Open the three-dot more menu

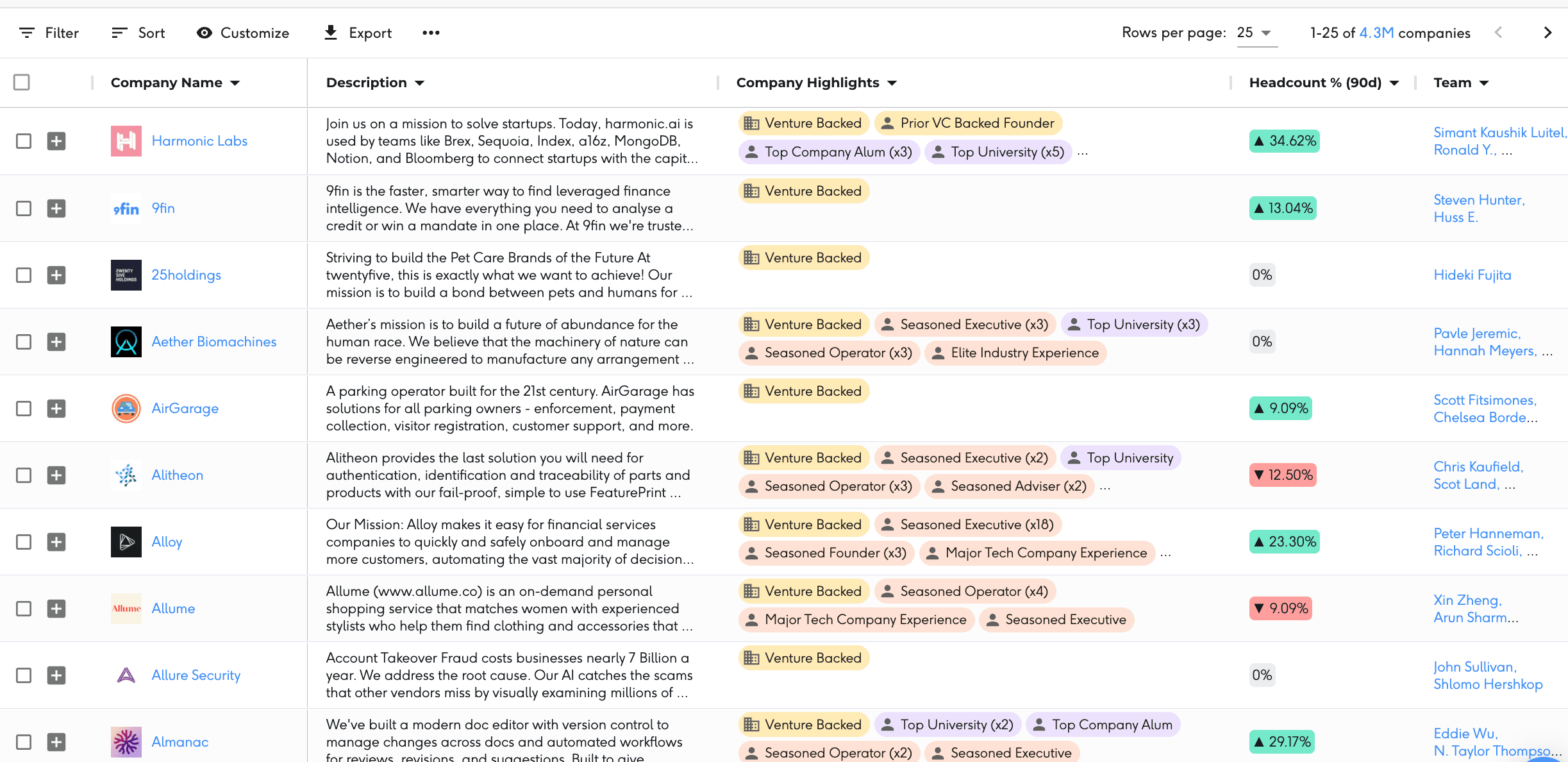(x=431, y=33)
